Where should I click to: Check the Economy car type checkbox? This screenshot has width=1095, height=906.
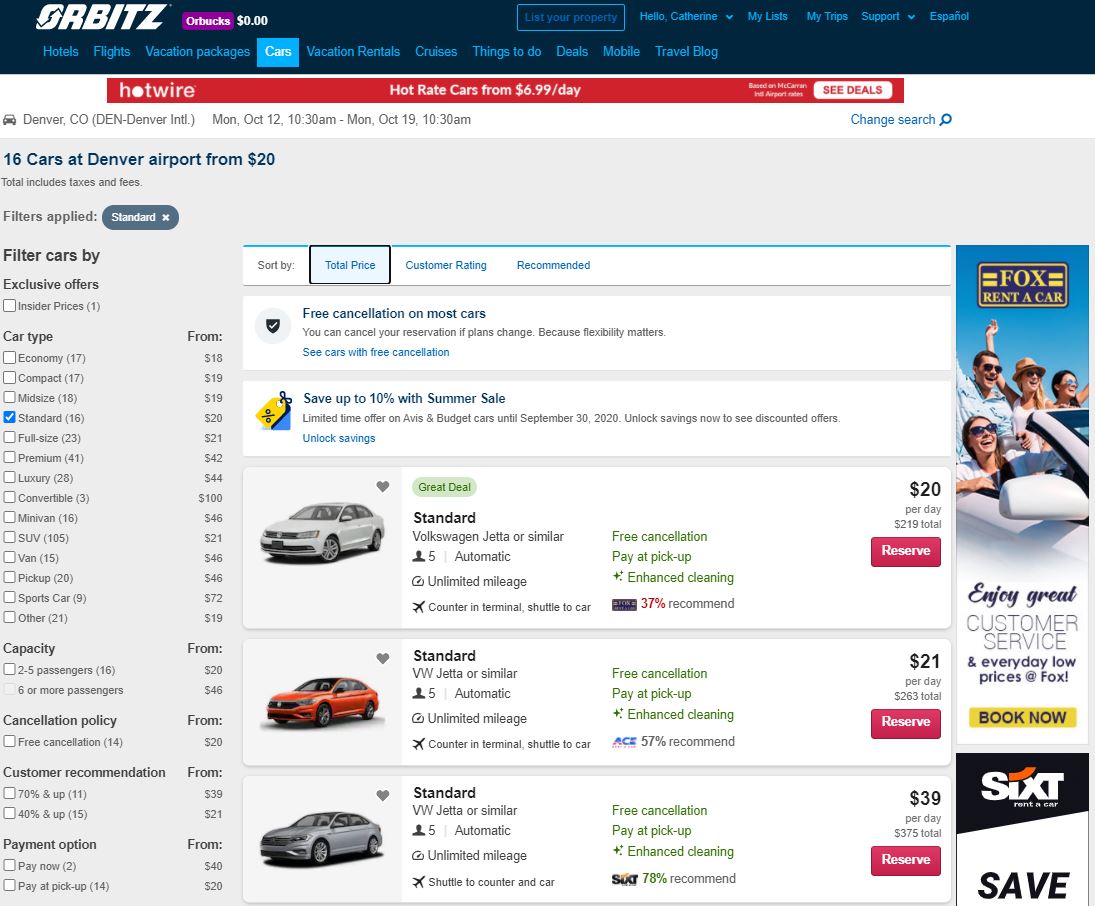pyautogui.click(x=10, y=358)
